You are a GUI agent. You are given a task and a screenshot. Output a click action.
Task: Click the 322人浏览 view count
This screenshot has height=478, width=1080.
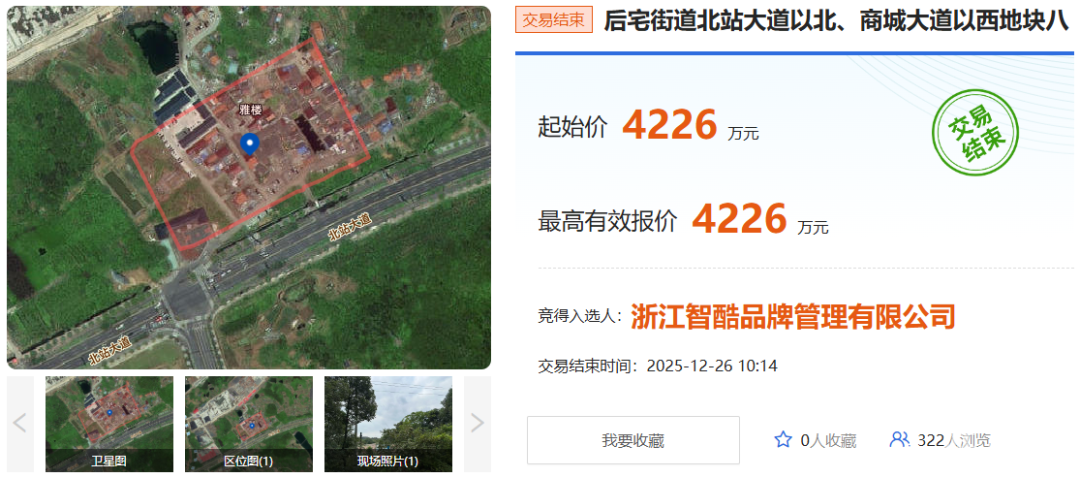coord(954,440)
